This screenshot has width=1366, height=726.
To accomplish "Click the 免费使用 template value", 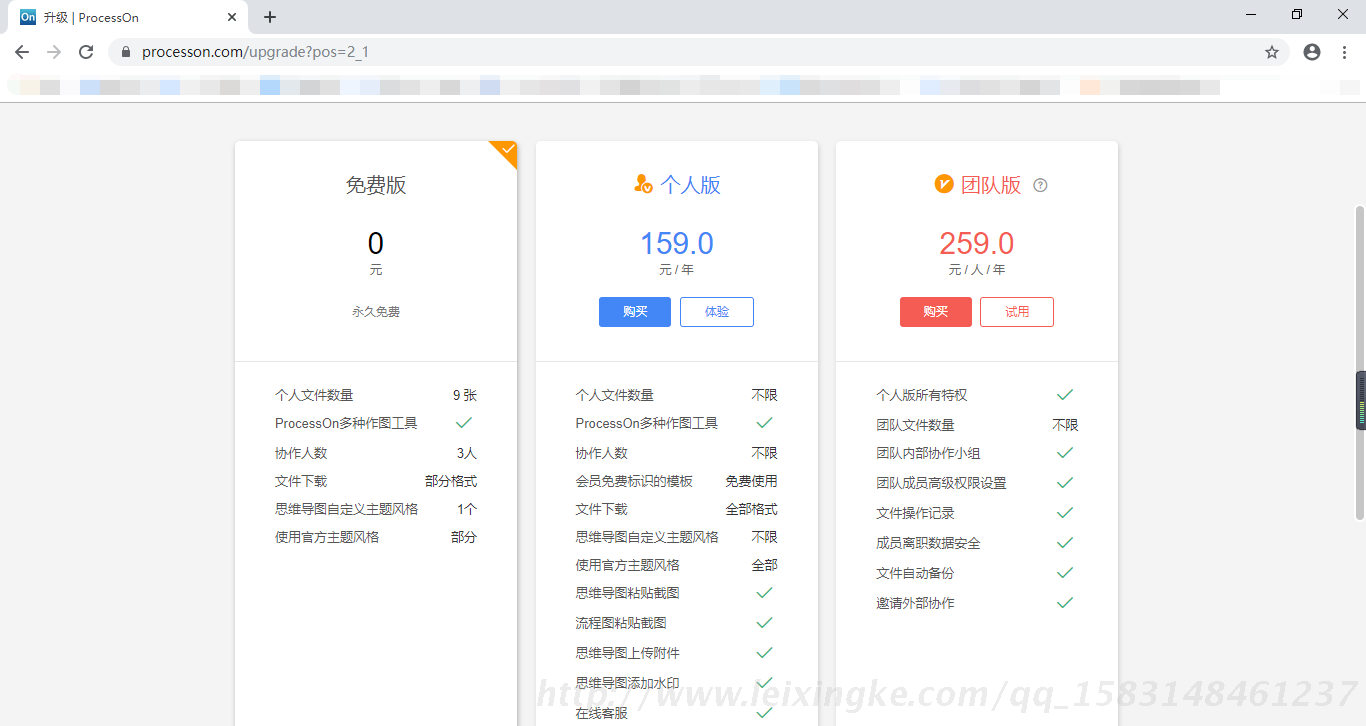I will click(751, 481).
